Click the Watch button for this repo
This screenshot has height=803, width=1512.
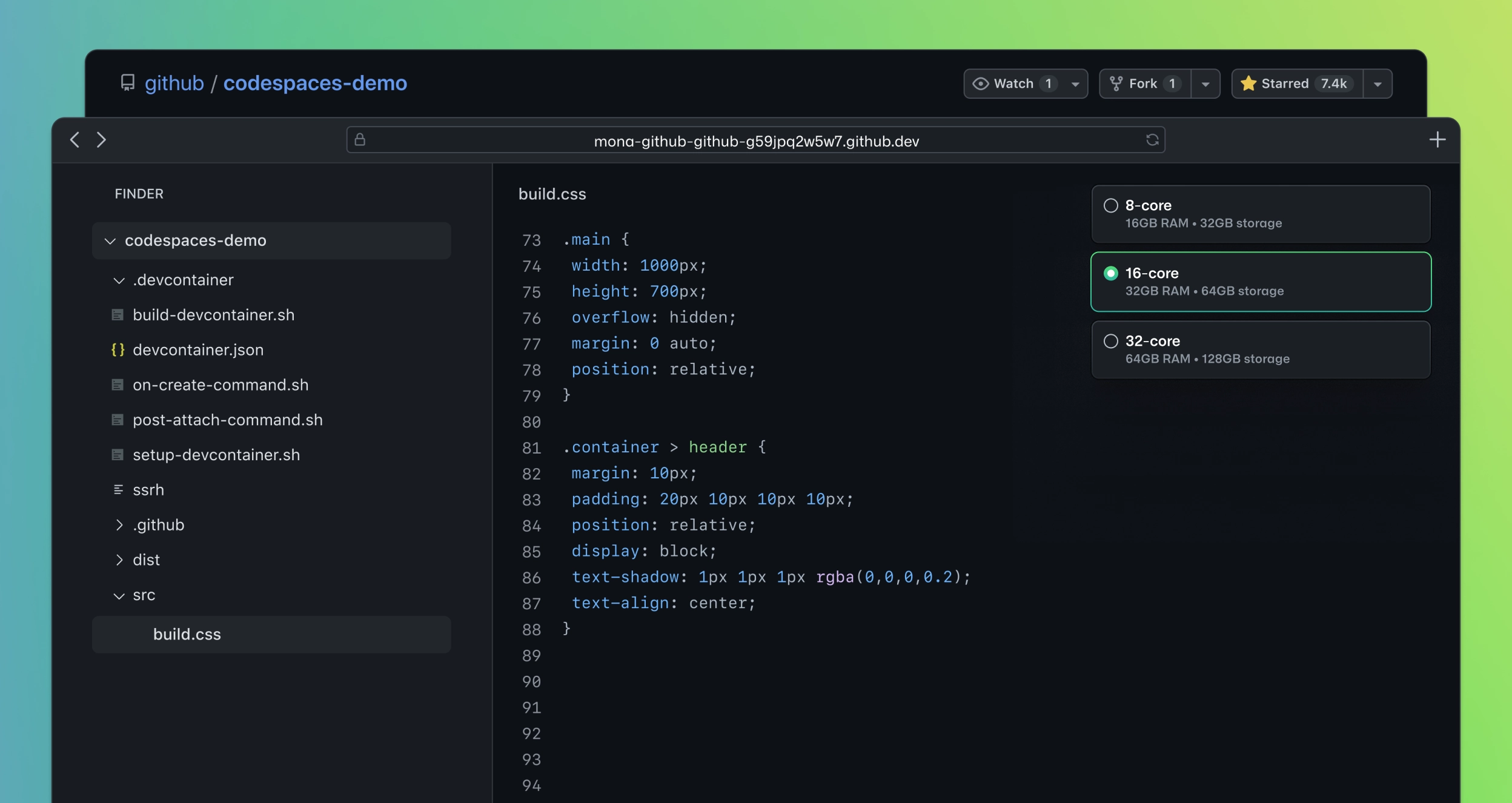coord(1012,83)
